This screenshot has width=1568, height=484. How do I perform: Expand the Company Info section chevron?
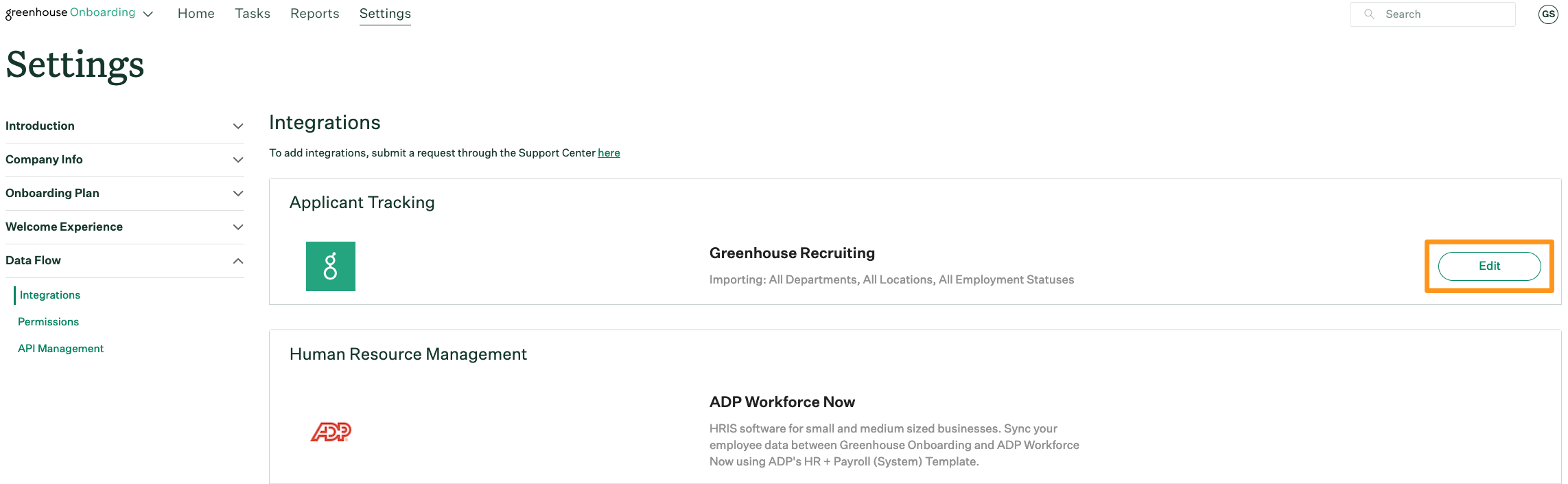tap(238, 160)
